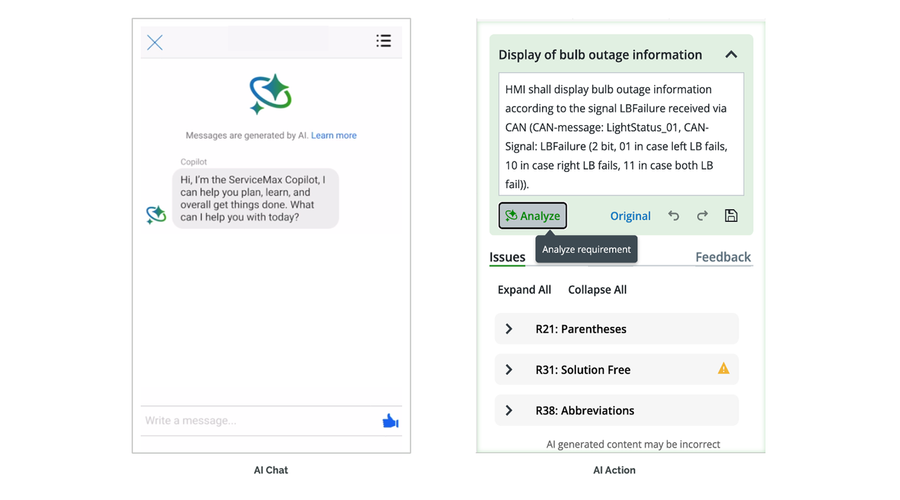This screenshot has height=500, width=900.
Task: Save requirement with floppy disk icon
Action: click(731, 216)
